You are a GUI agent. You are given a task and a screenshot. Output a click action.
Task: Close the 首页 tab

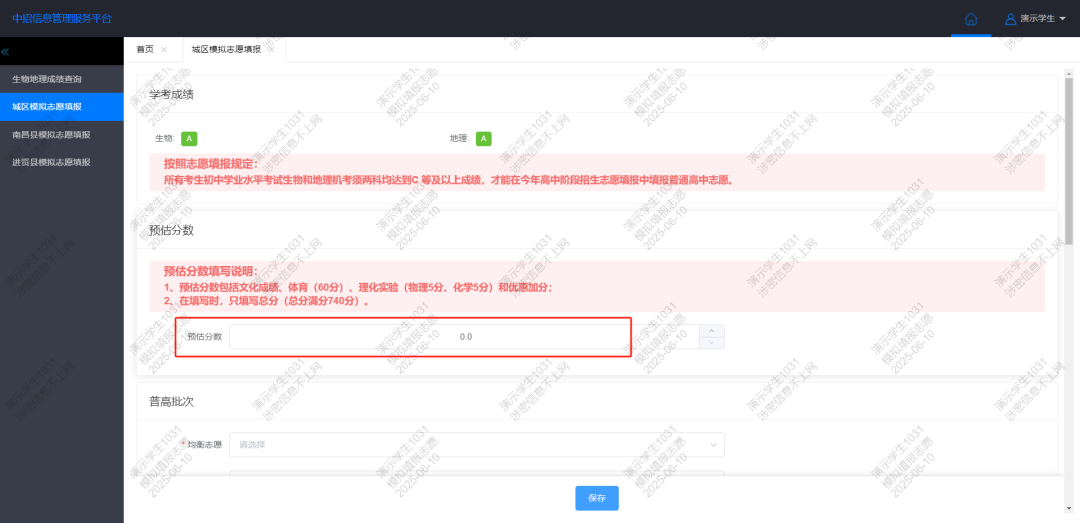click(x=164, y=50)
